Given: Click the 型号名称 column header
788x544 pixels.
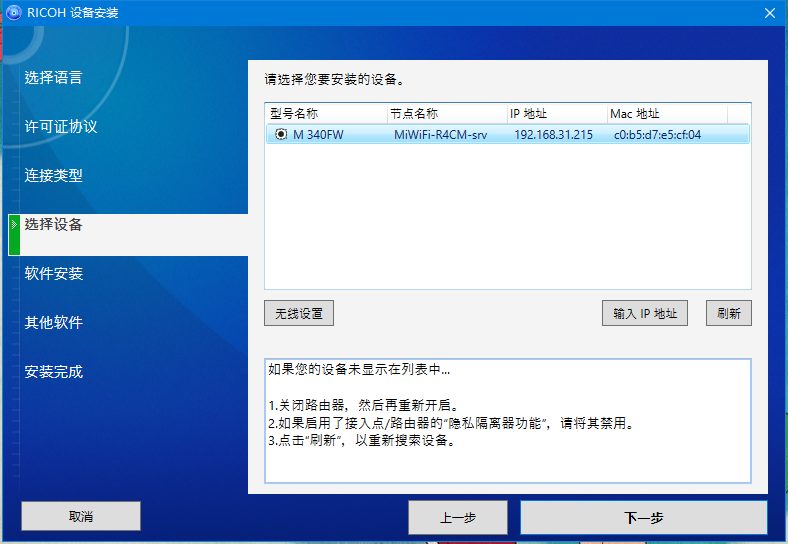Looking at the screenshot, I should click(x=326, y=114).
